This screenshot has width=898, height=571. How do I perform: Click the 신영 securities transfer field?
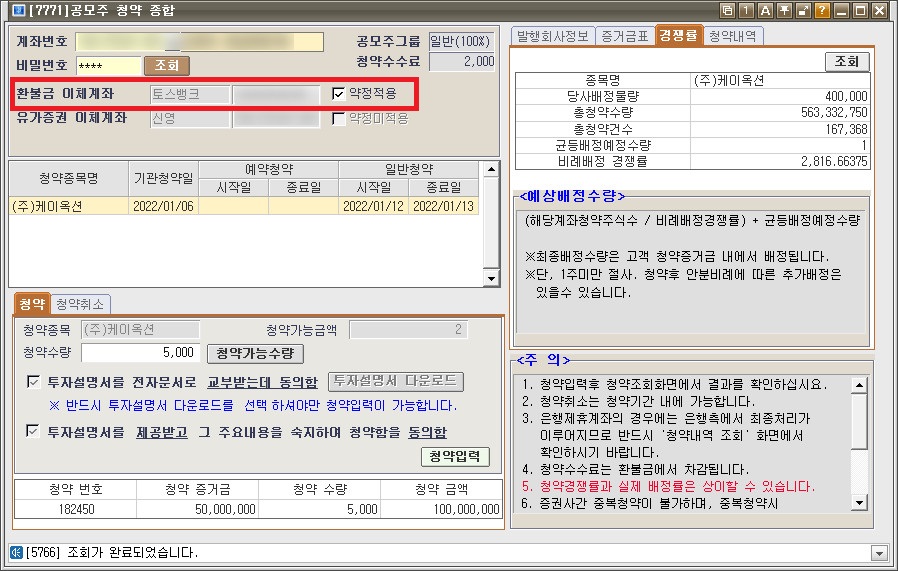point(190,119)
